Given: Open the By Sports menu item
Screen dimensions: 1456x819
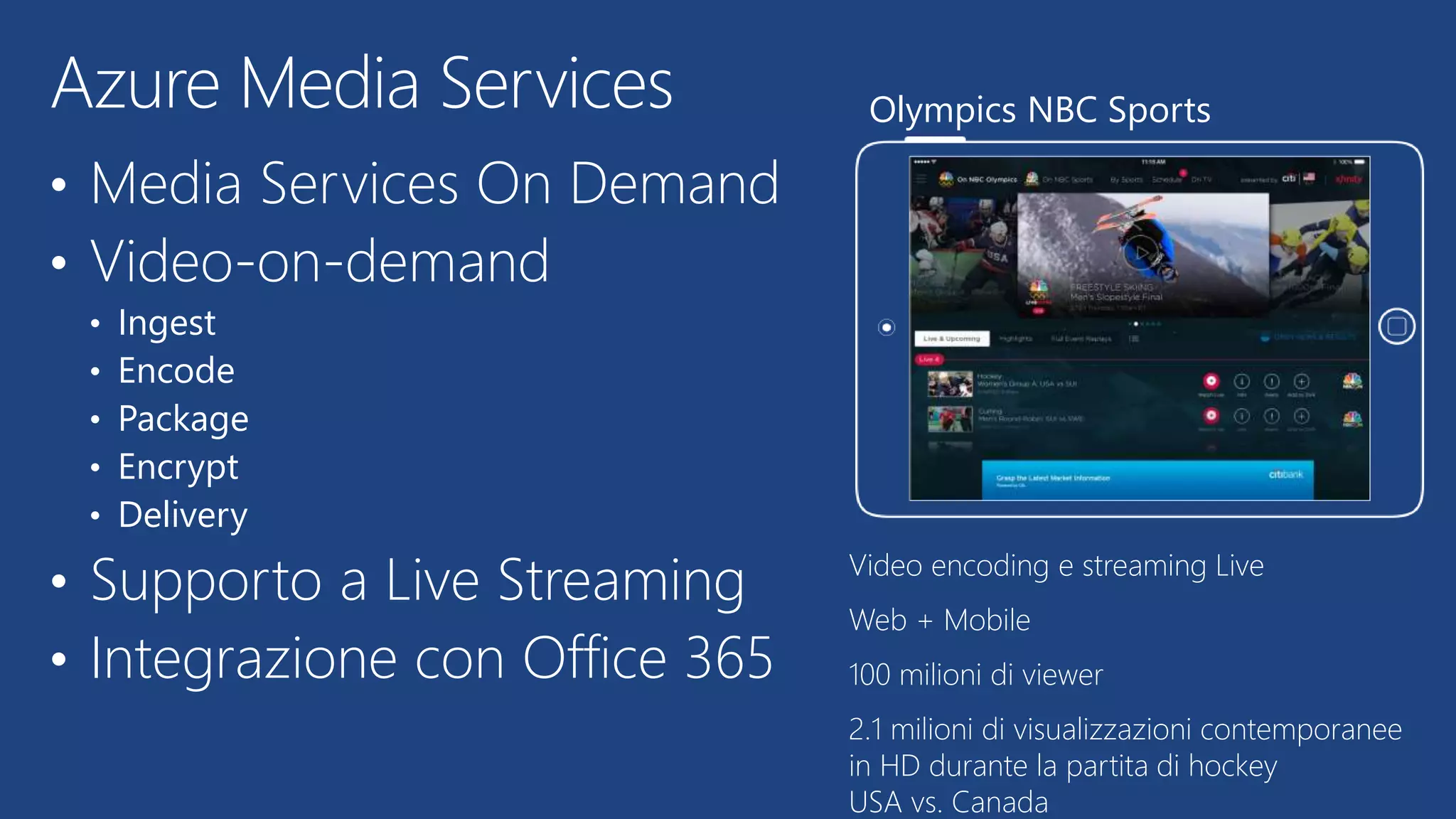Looking at the screenshot, I should coord(1126,180).
